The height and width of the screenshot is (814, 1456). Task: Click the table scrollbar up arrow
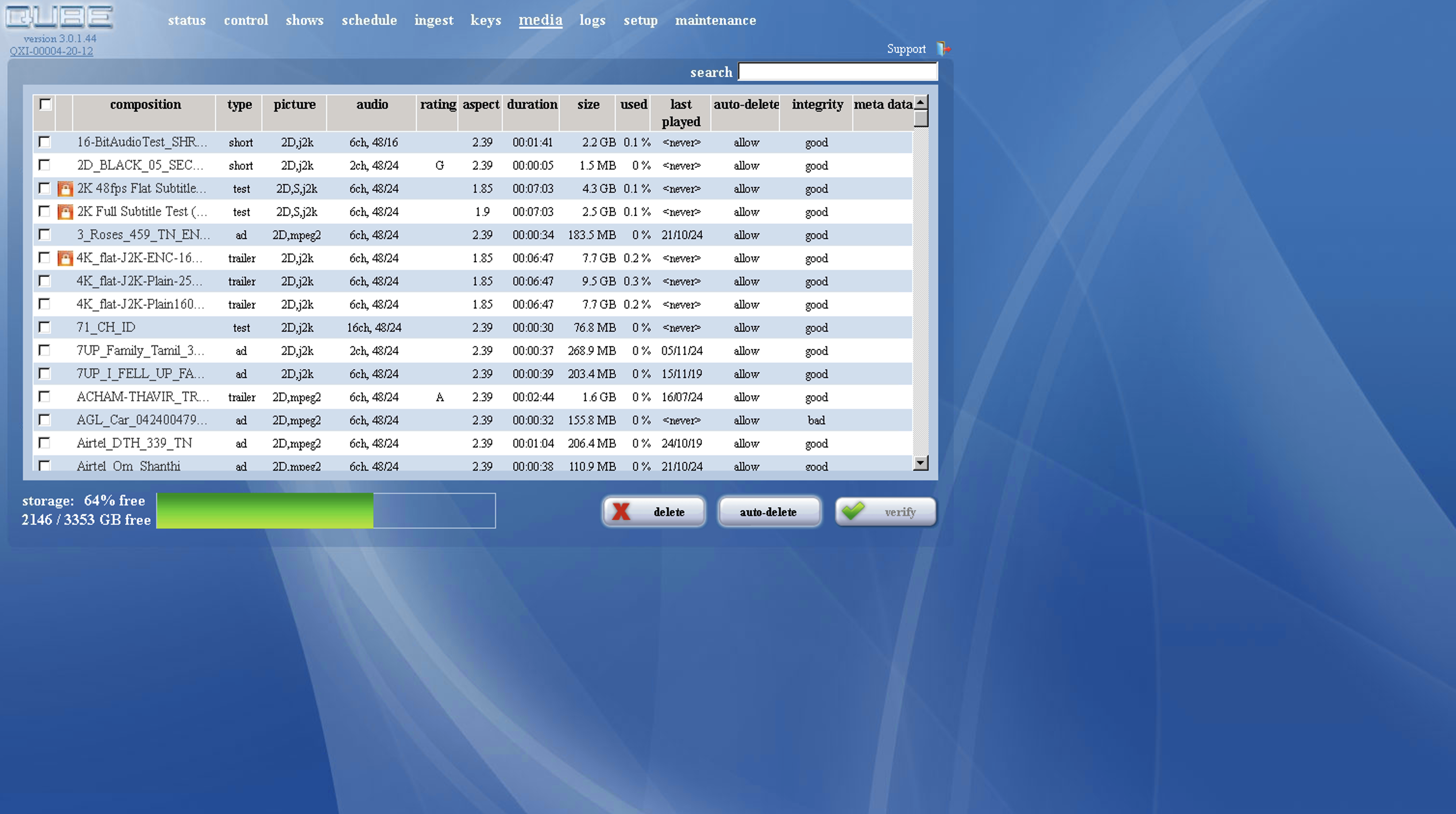coord(921,103)
